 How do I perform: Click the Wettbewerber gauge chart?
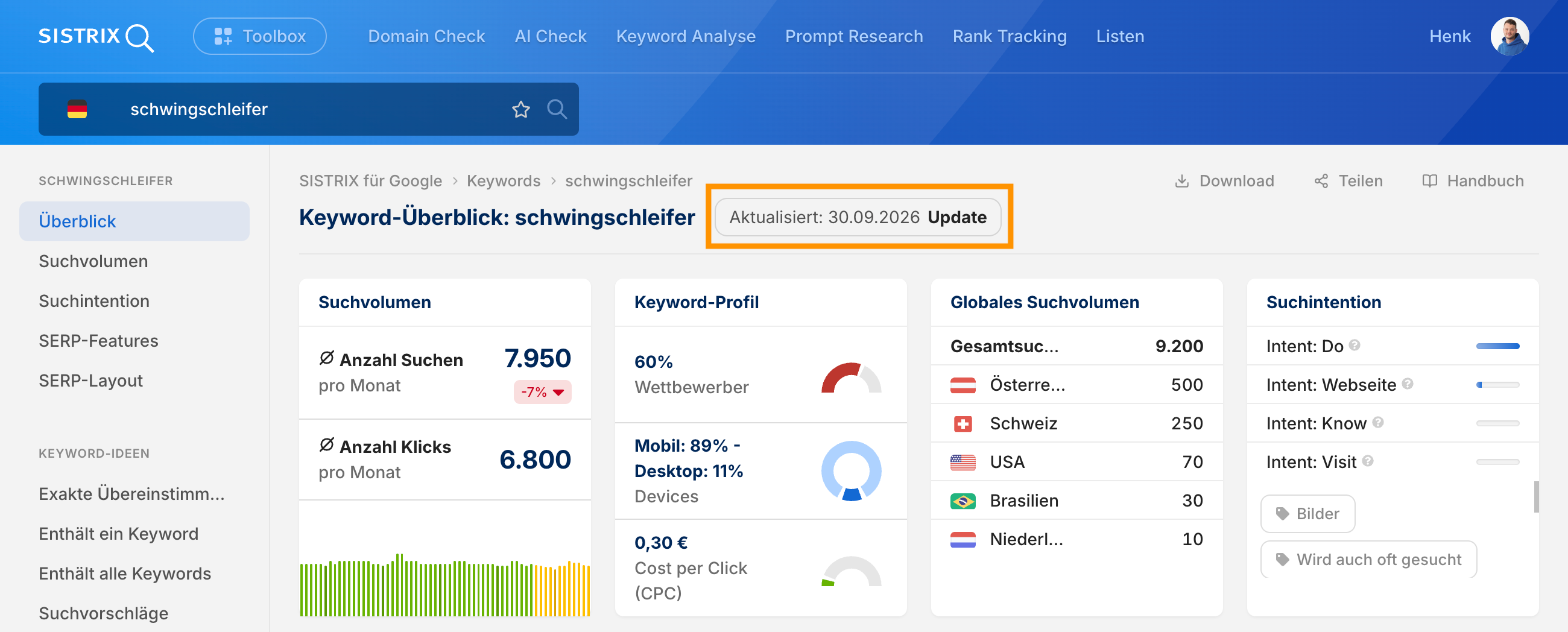[850, 377]
